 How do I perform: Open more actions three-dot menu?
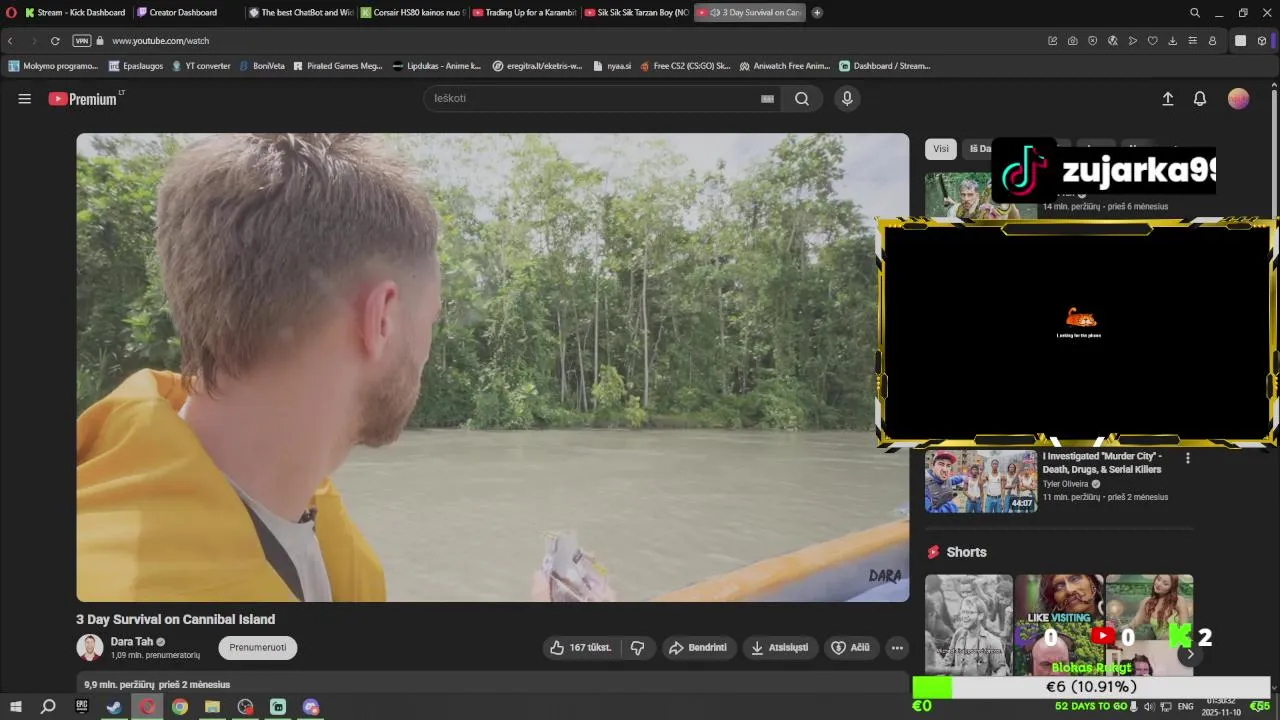[x=897, y=648]
